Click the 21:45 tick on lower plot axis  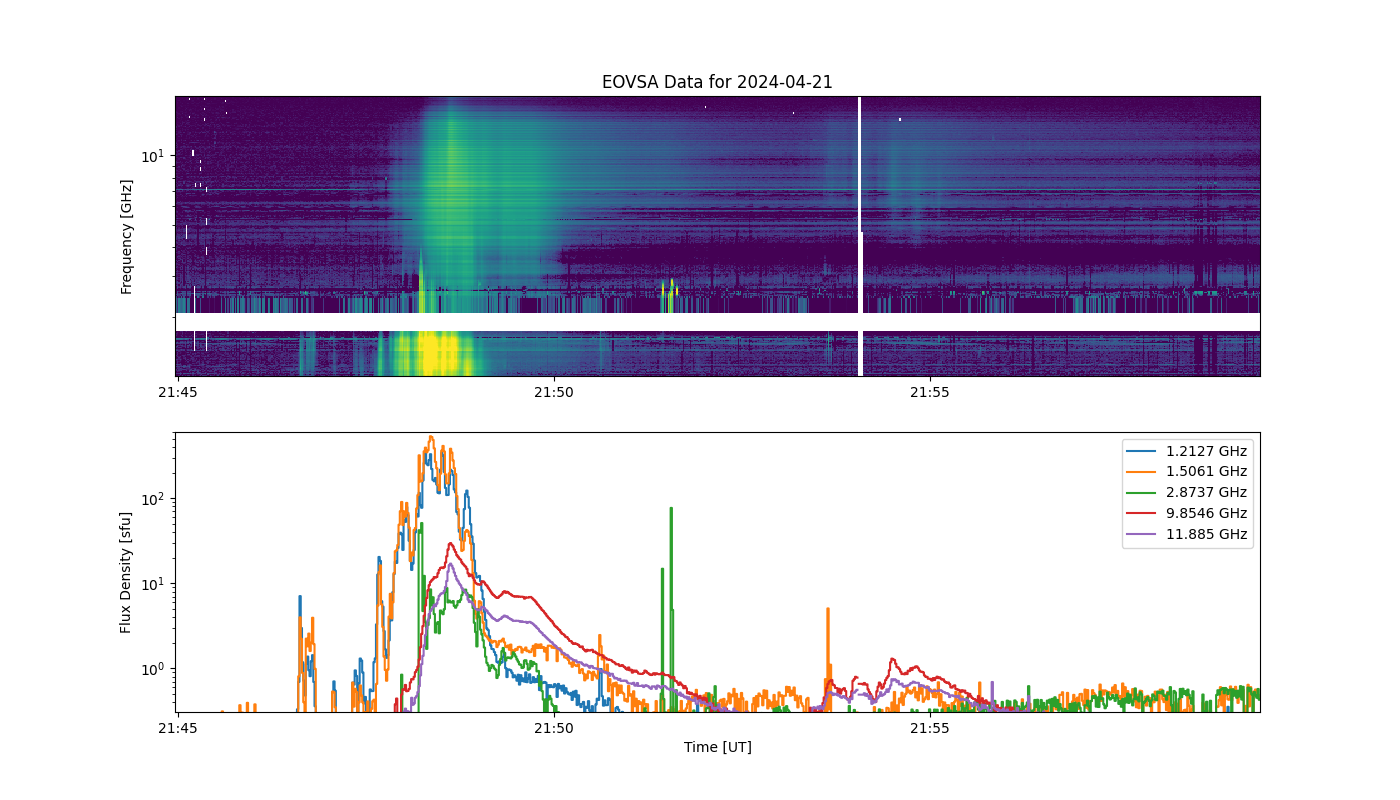[x=177, y=728]
